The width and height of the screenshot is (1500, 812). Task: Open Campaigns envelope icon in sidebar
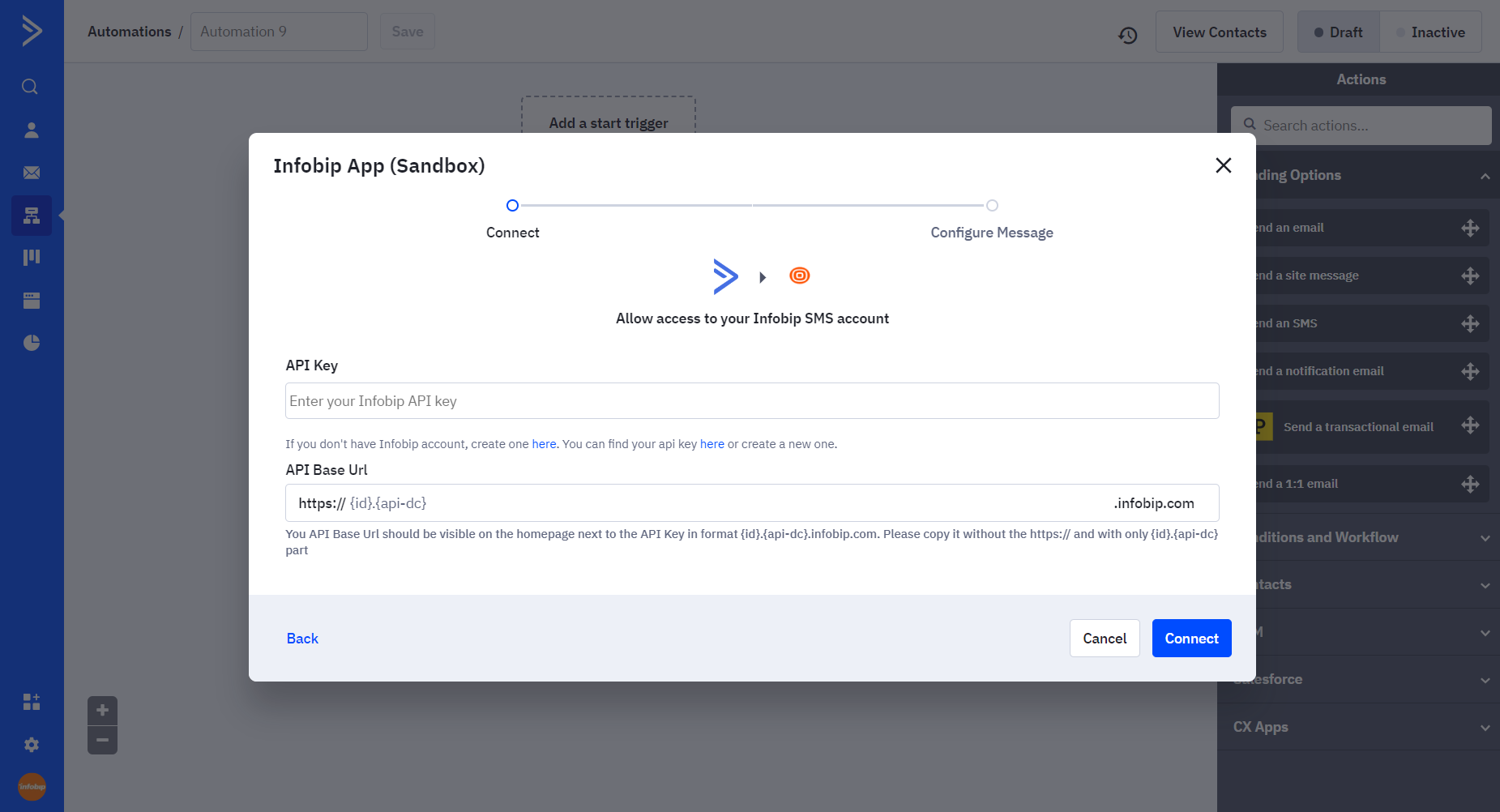click(32, 173)
